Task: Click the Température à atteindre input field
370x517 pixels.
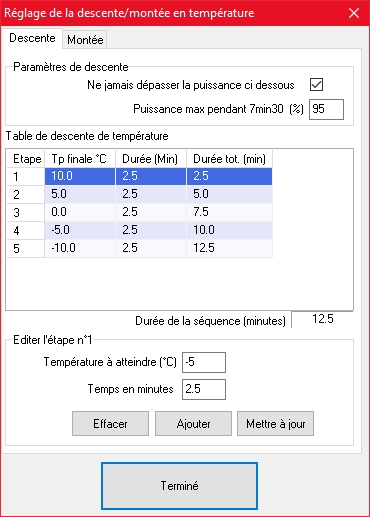Action: 204,362
